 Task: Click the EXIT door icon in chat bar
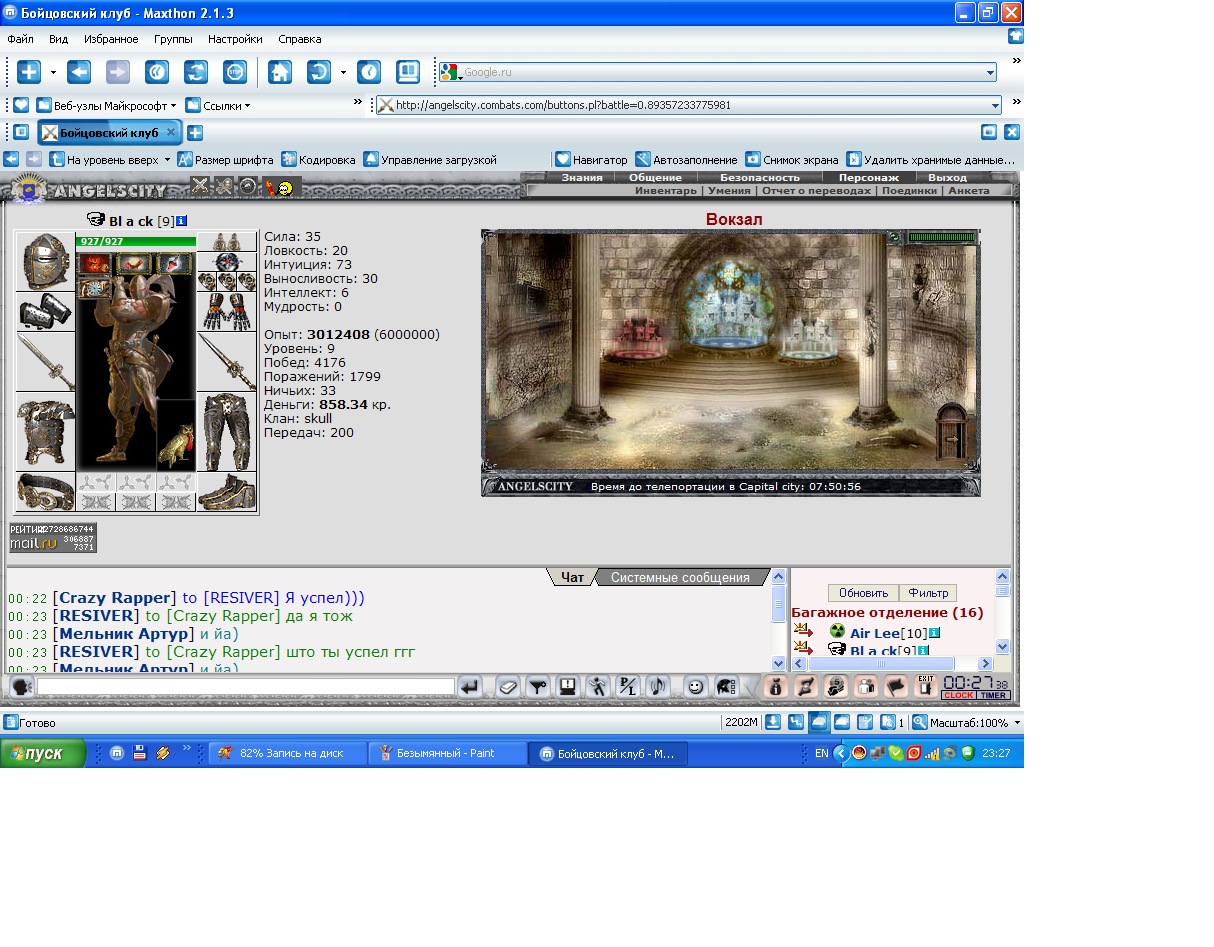(925, 687)
